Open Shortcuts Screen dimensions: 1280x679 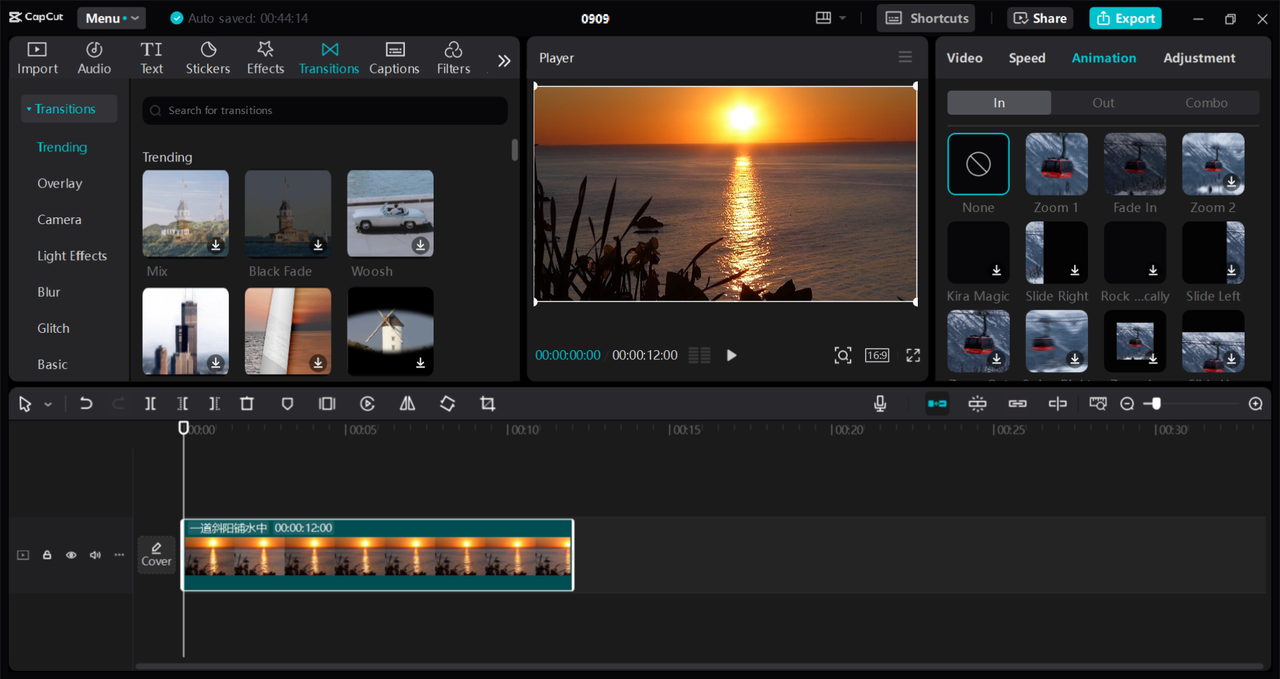click(926, 18)
